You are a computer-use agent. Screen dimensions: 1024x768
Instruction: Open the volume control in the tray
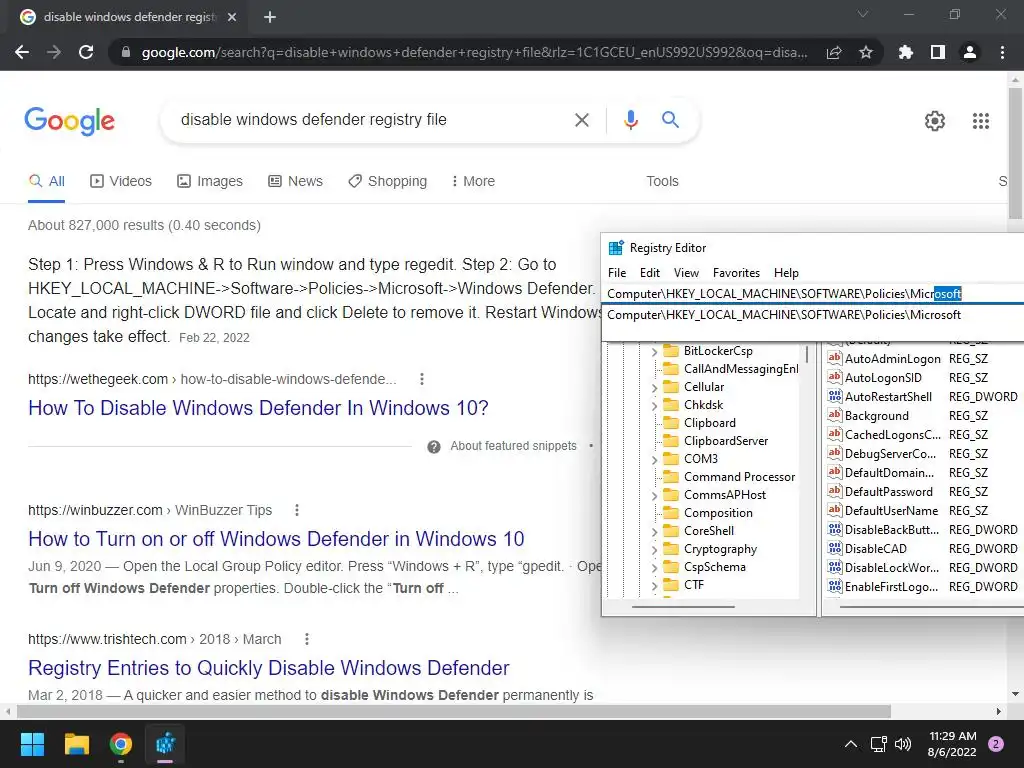tap(903, 744)
